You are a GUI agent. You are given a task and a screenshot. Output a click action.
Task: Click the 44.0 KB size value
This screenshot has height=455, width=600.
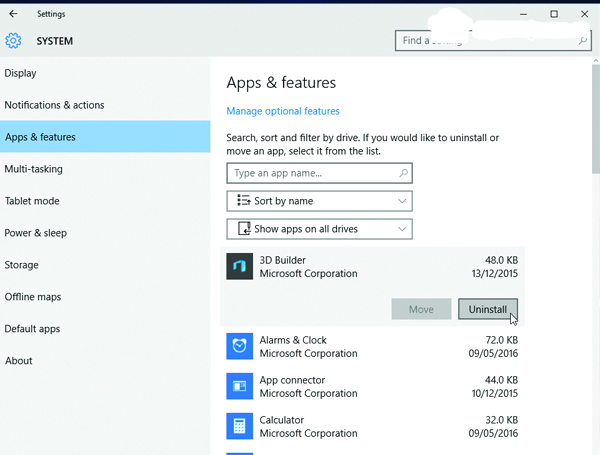click(x=501, y=380)
